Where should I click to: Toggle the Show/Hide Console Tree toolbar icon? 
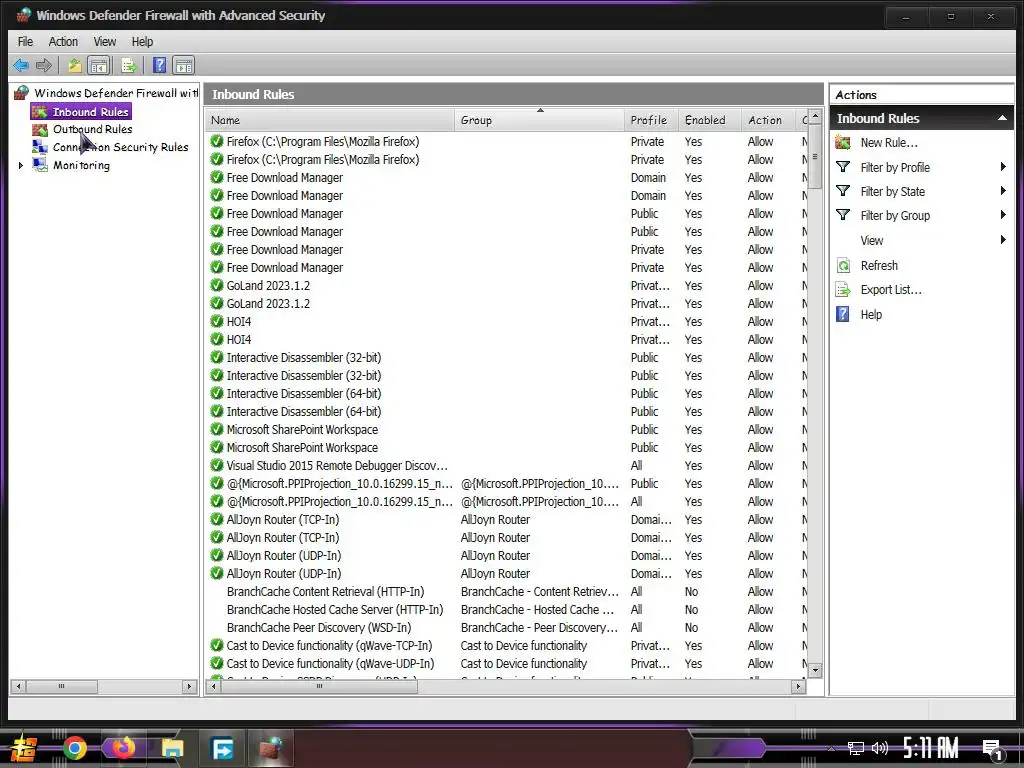point(99,65)
